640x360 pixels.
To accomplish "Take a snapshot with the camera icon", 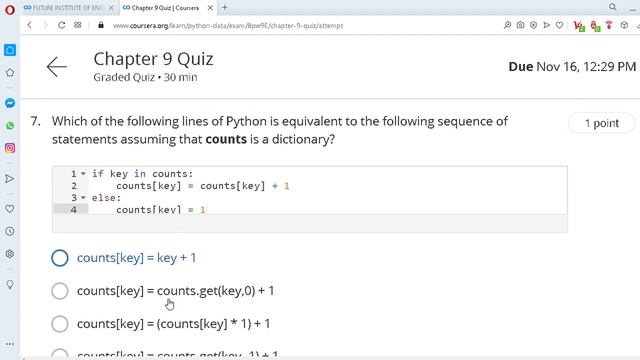I will pyautogui.click(x=520, y=25).
